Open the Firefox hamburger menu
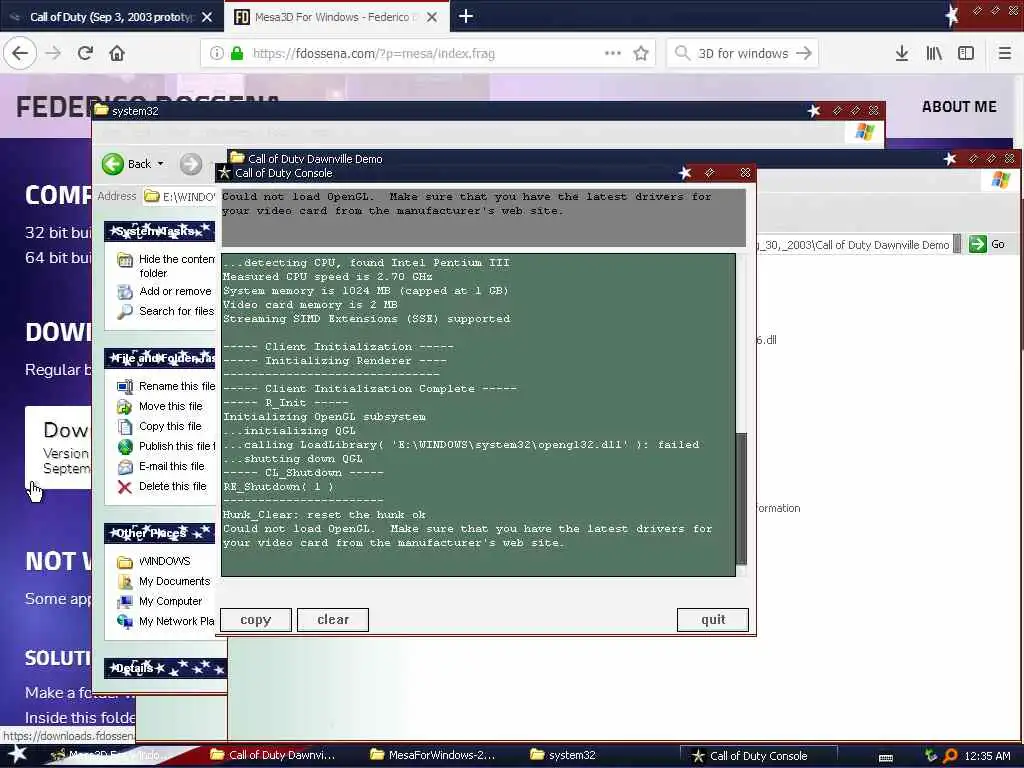 [1005, 53]
